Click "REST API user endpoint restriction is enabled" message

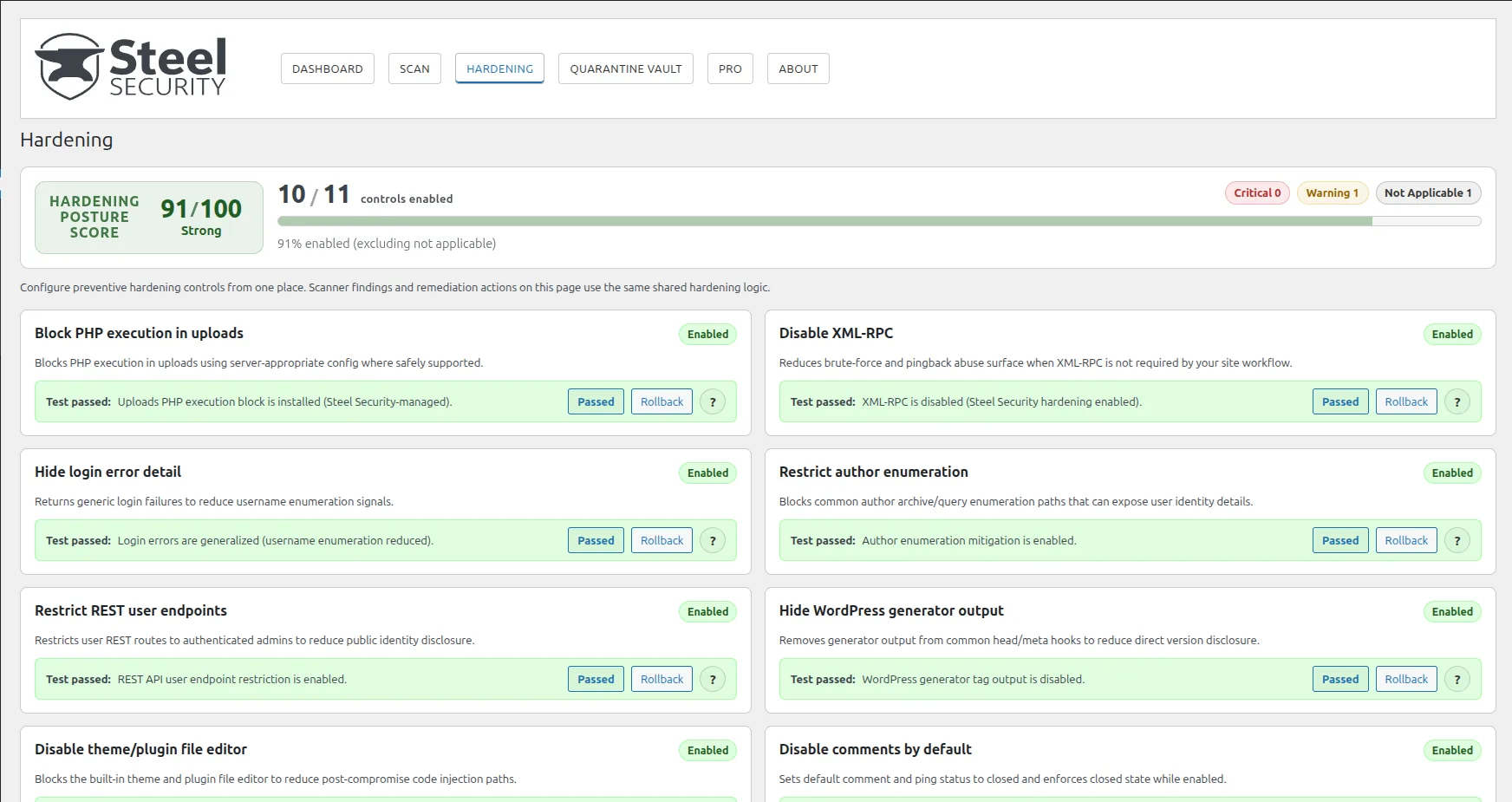pos(232,679)
